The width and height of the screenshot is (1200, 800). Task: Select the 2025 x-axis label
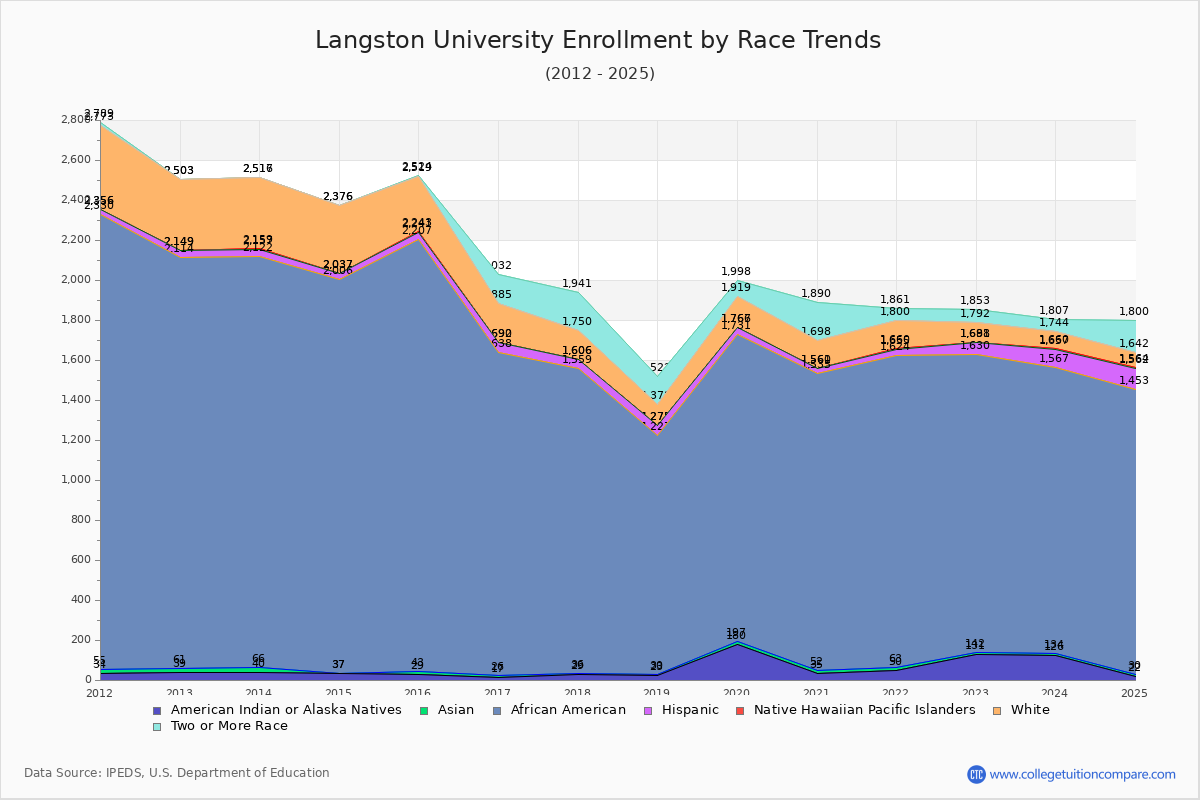coord(1135,693)
